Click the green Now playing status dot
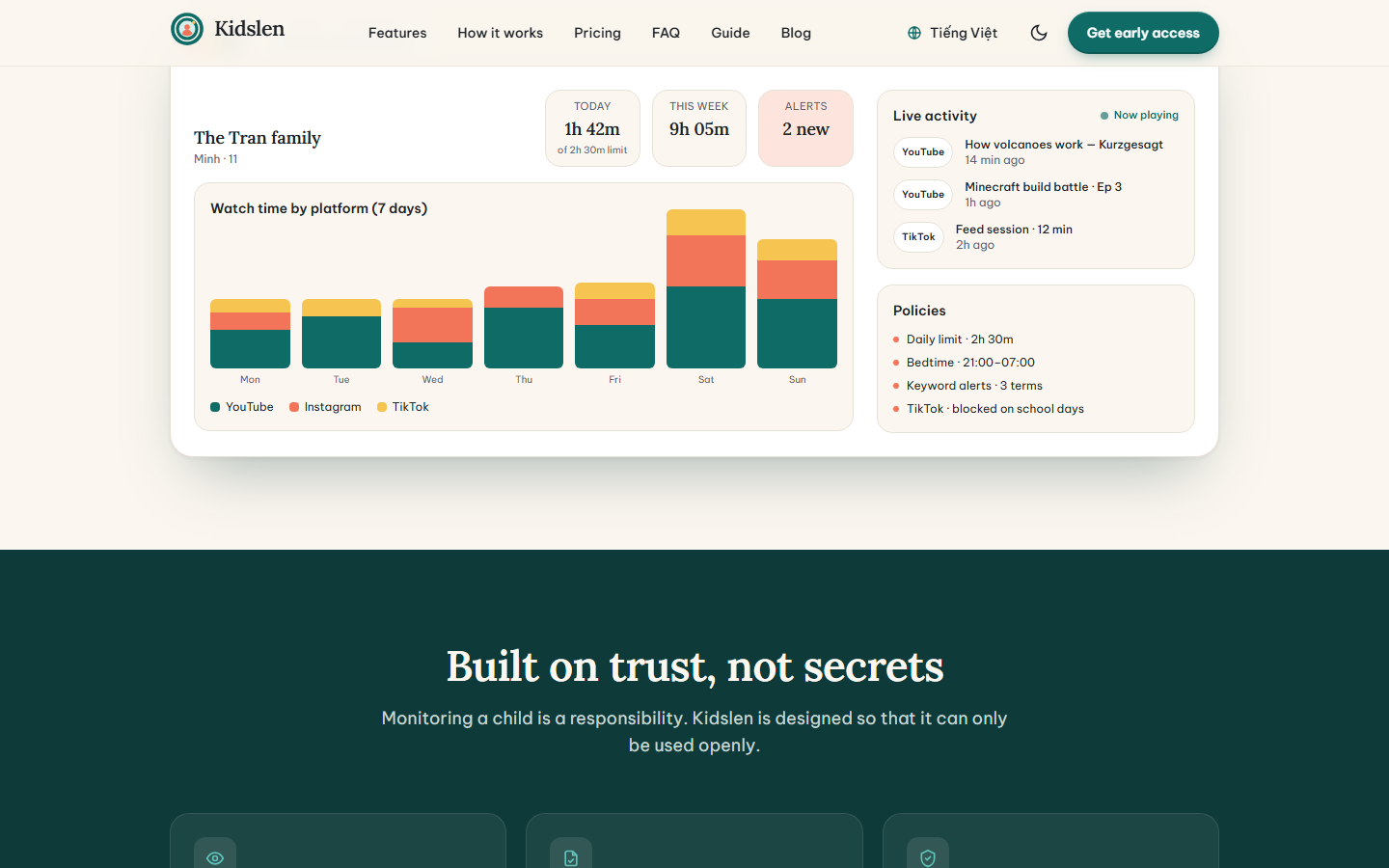 [1104, 116]
